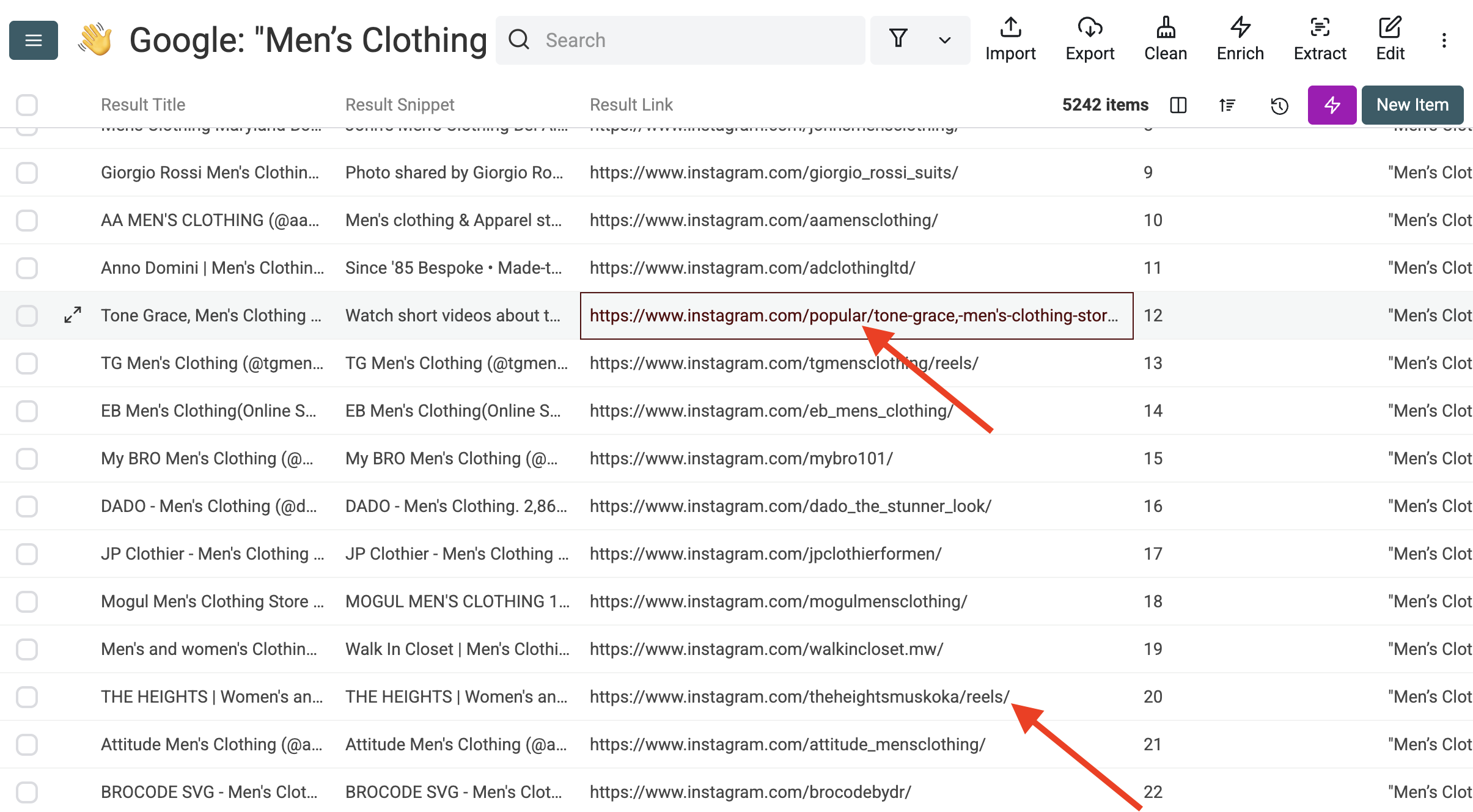The width and height of the screenshot is (1473, 812).
Task: Expand the filter dropdown chevron
Action: coord(944,40)
